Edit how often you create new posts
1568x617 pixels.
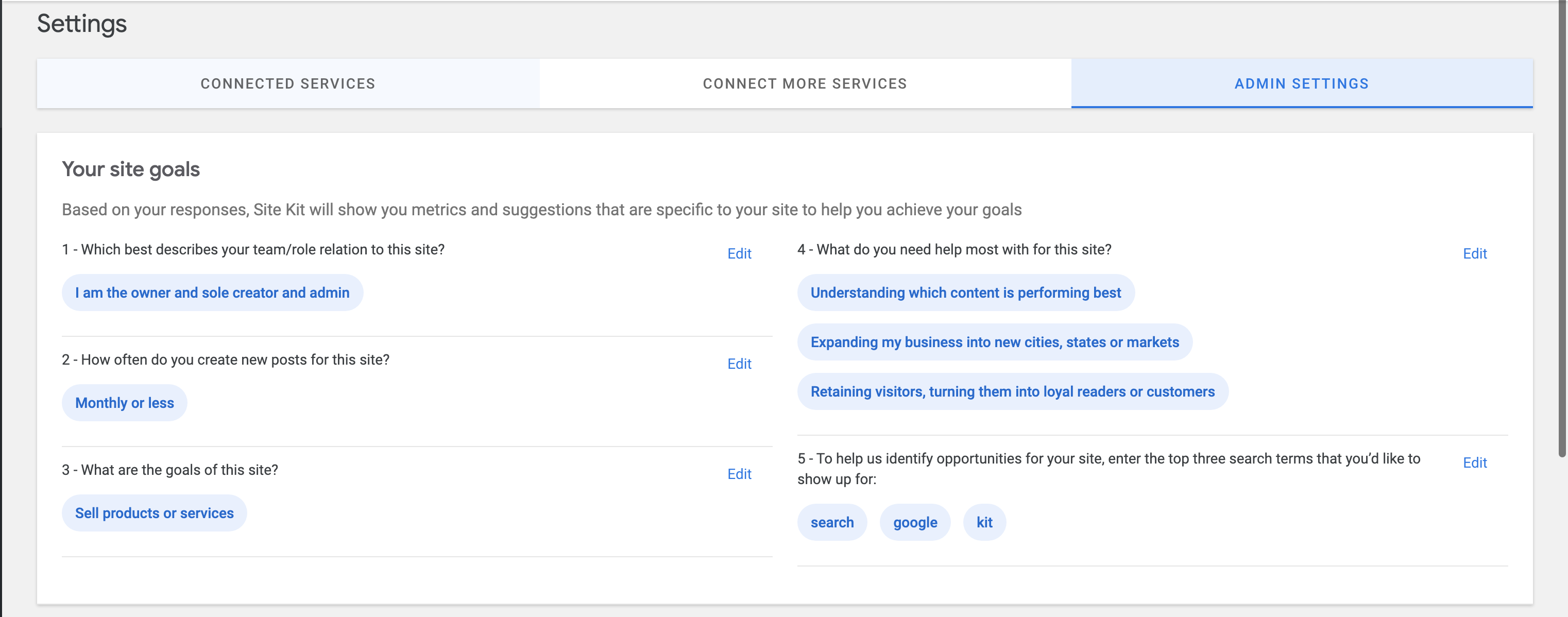click(x=739, y=364)
